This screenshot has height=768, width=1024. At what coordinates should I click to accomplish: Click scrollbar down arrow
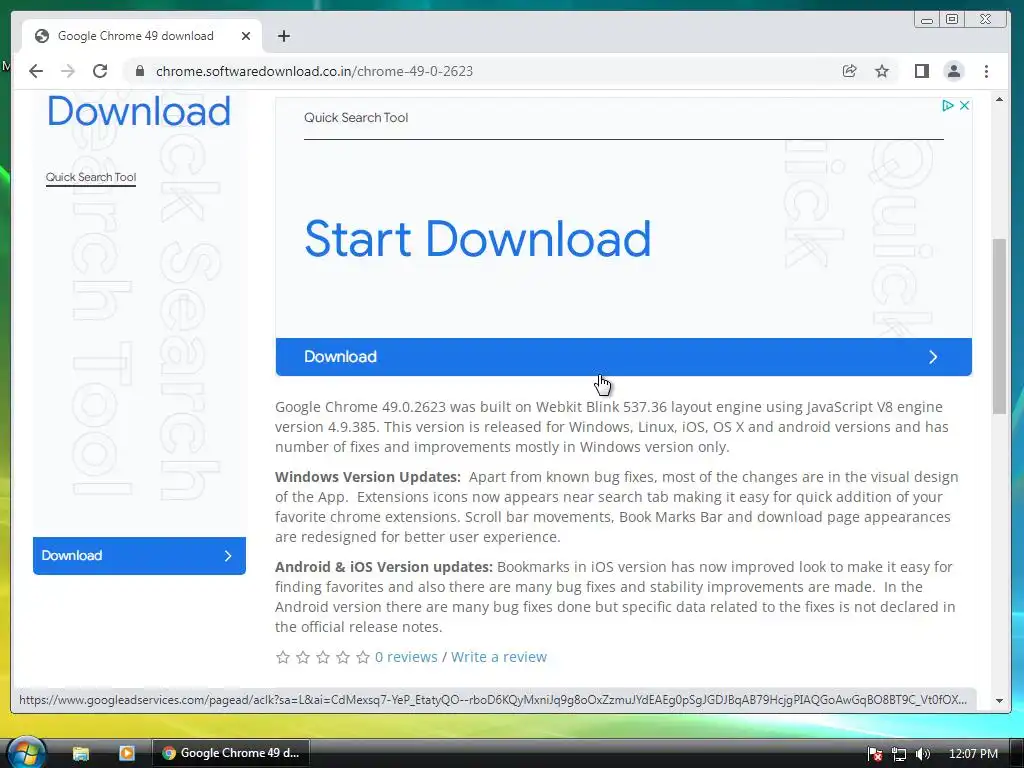[999, 701]
